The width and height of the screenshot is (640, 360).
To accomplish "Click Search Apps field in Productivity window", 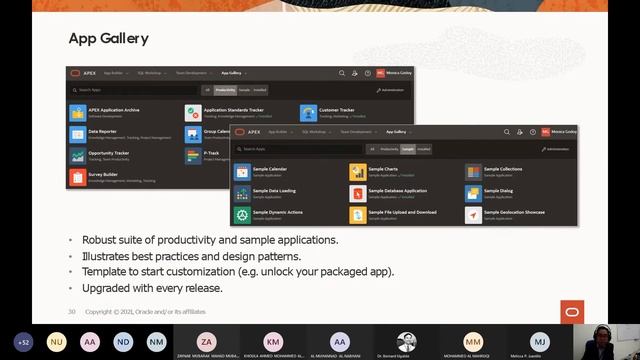I will pyautogui.click(x=134, y=90).
